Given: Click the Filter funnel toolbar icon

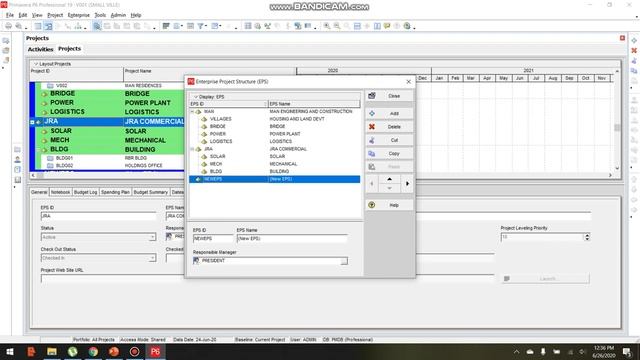Looking at the screenshot, I should click(x=200, y=26).
